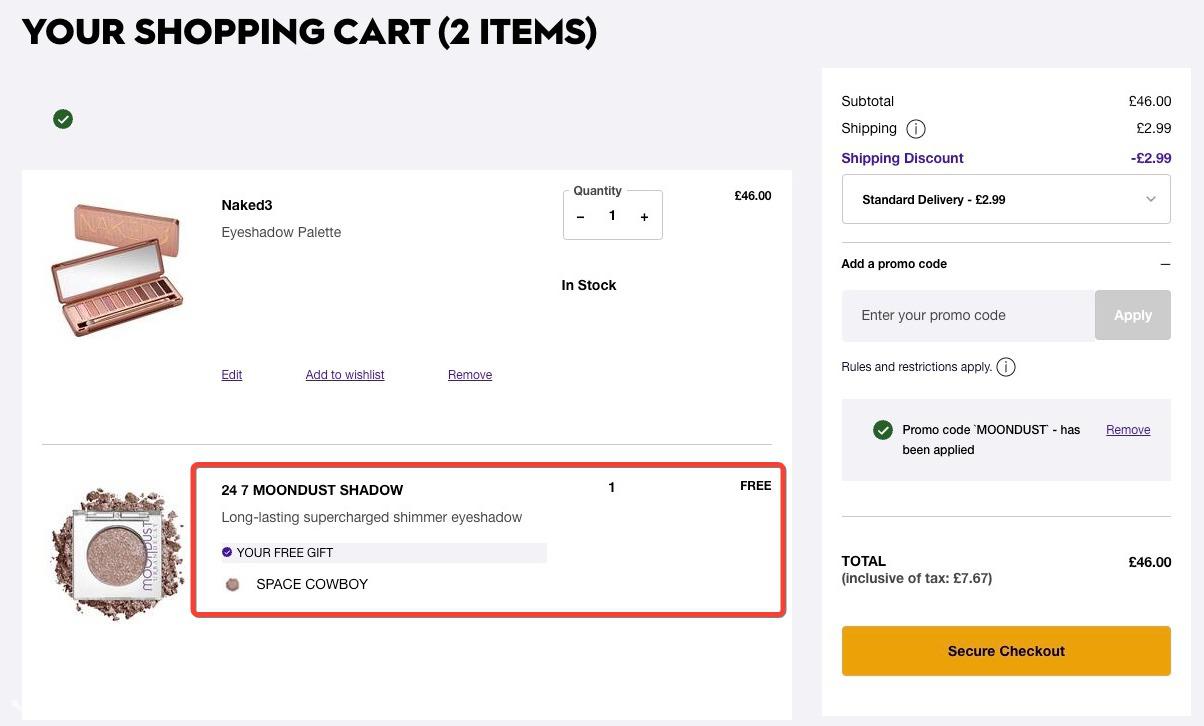1204x726 pixels.
Task: Click the promo code input field
Action: click(968, 315)
